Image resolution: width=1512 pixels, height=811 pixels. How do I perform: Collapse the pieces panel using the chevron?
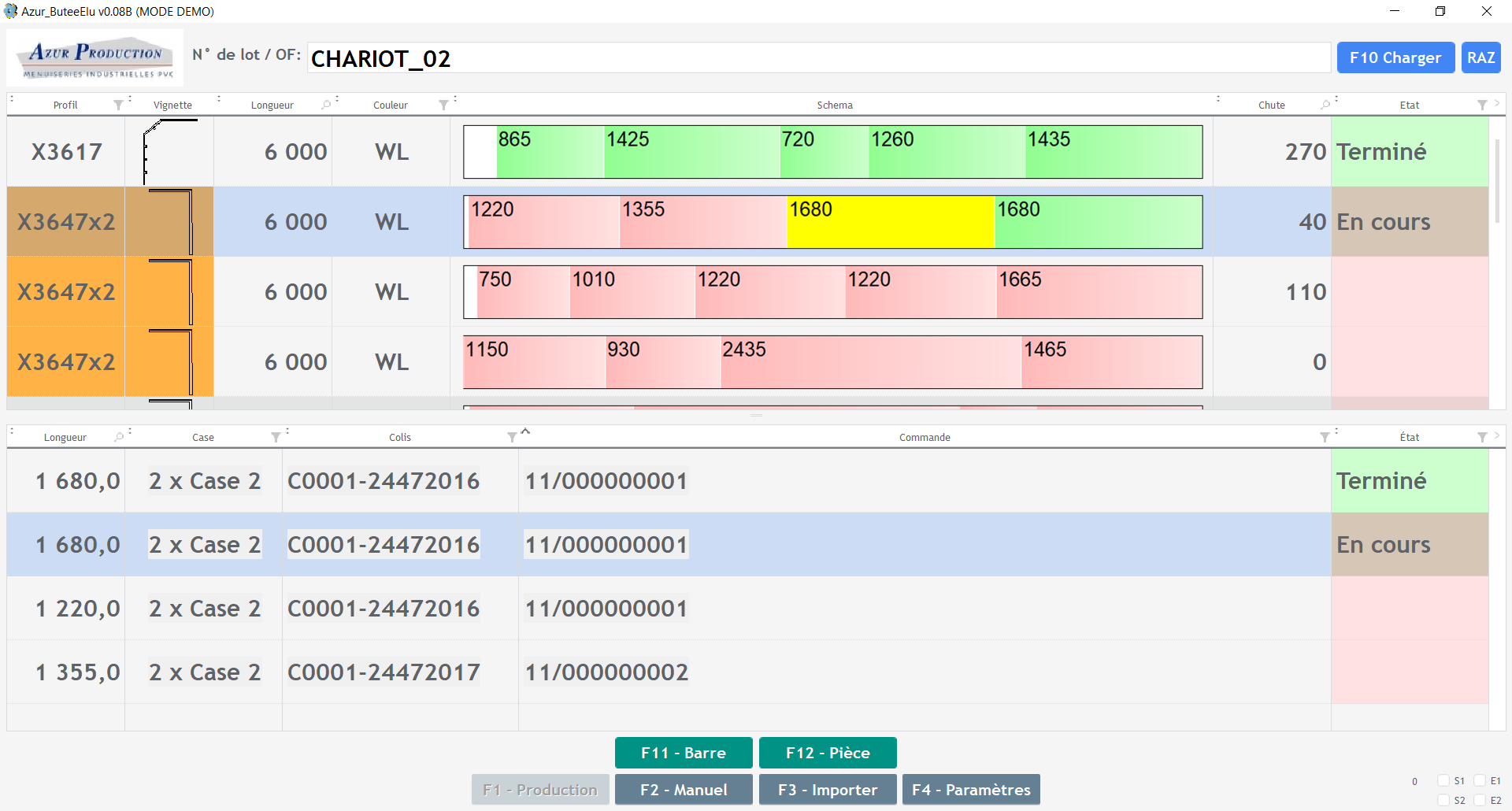click(x=525, y=431)
